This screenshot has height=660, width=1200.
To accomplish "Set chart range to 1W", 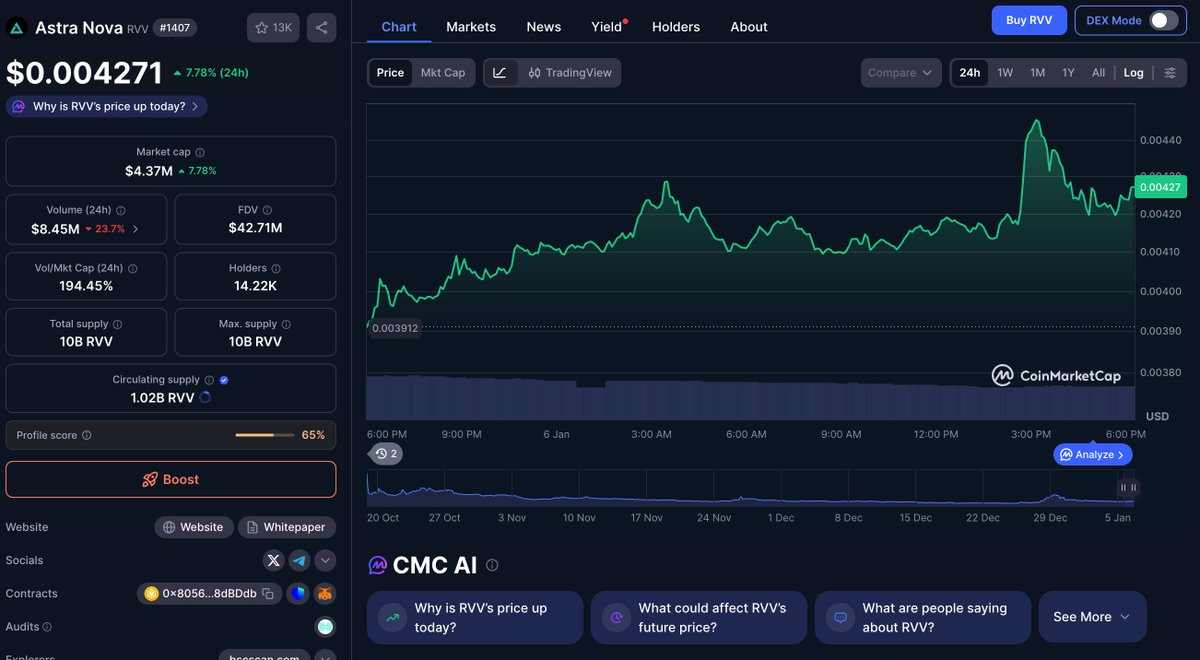I will (x=1005, y=73).
